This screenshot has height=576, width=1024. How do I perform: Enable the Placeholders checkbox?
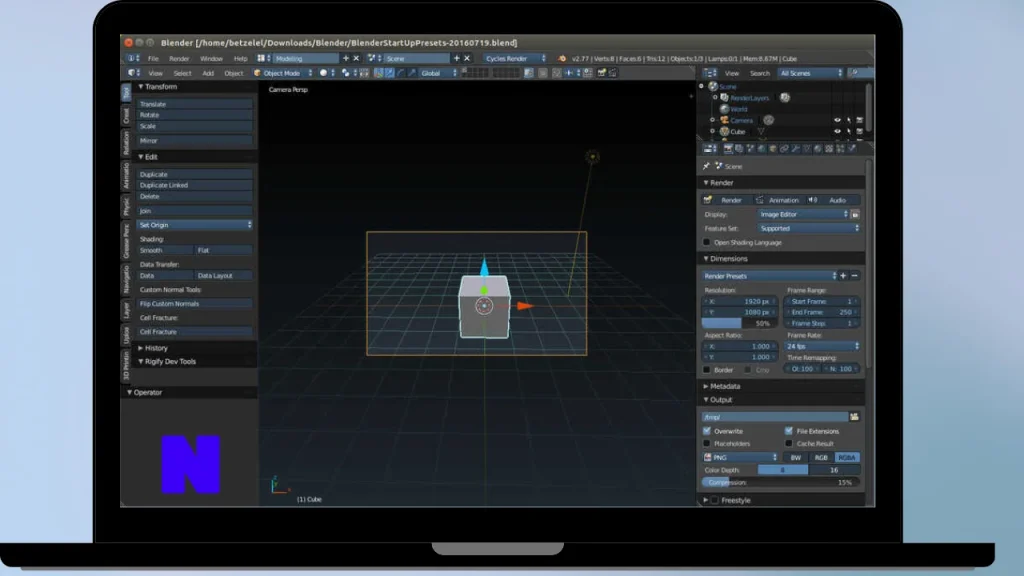point(707,443)
